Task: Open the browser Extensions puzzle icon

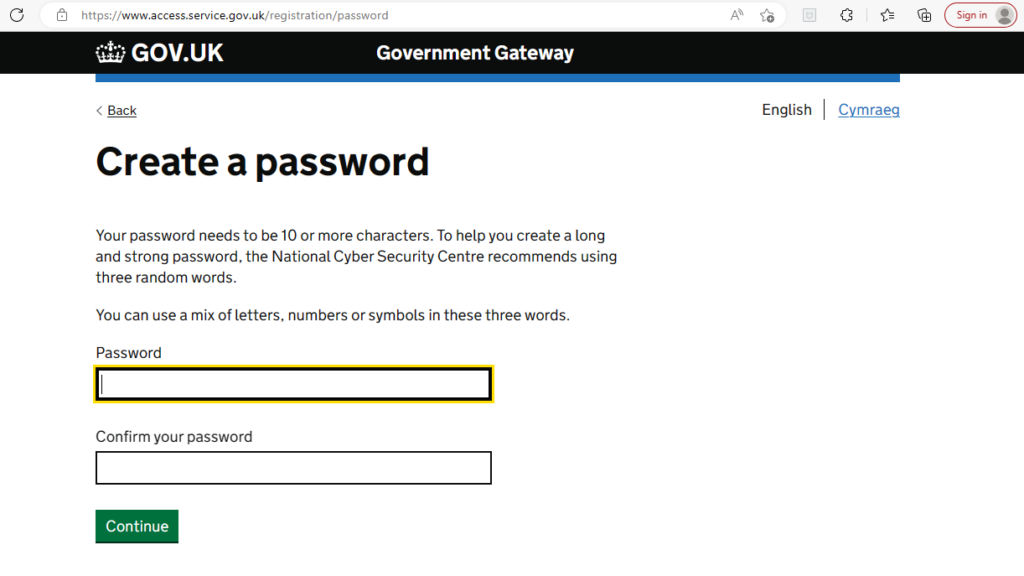Action: coord(846,15)
